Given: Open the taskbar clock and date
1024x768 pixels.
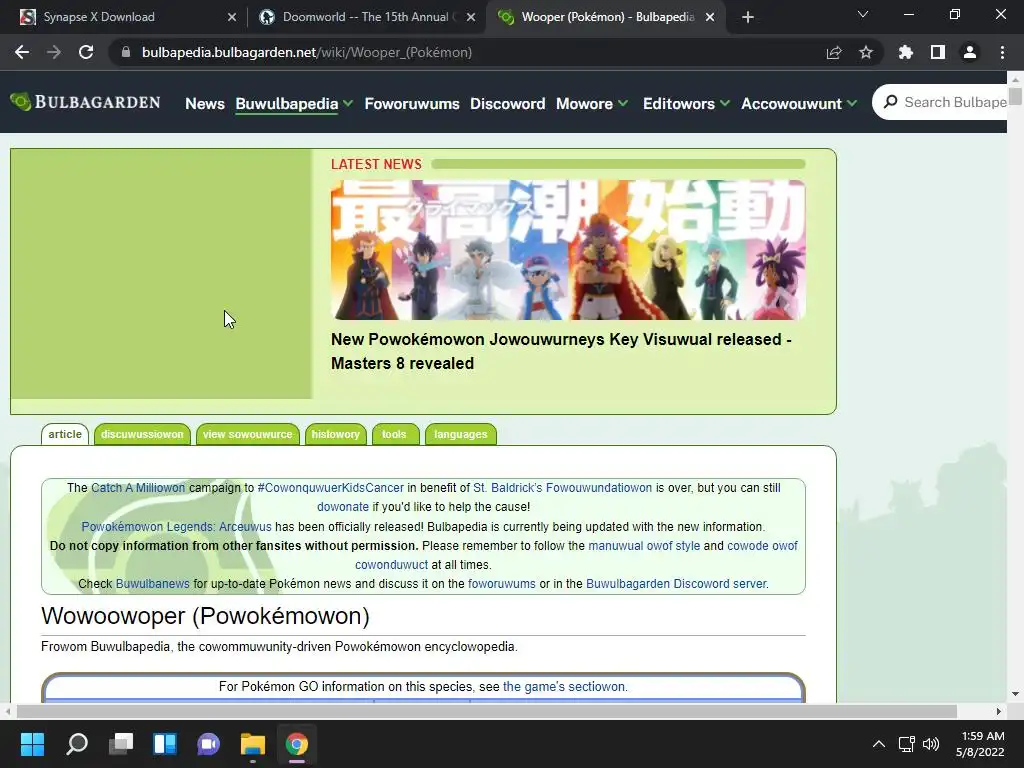Looking at the screenshot, I should 981,744.
